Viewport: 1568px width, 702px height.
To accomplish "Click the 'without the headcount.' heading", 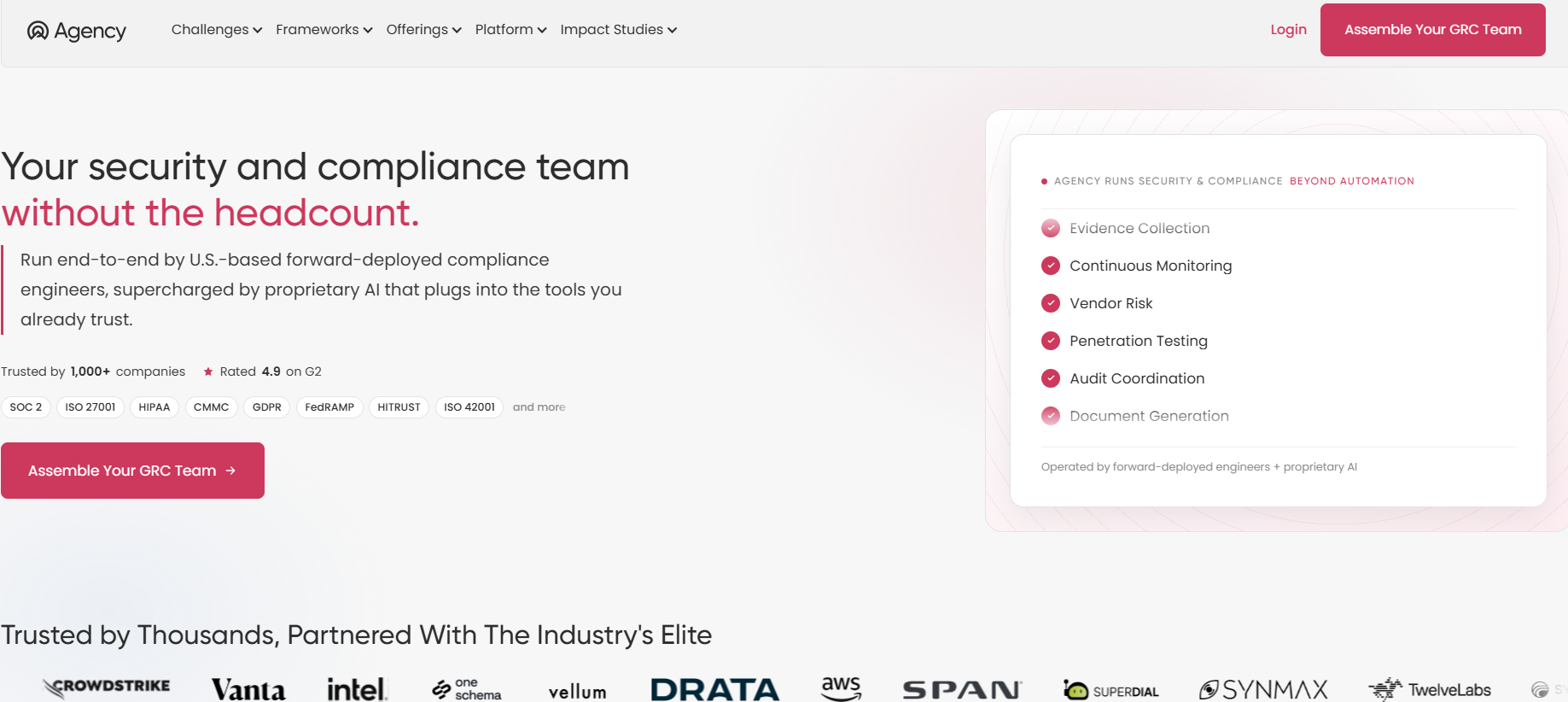I will pyautogui.click(x=210, y=213).
